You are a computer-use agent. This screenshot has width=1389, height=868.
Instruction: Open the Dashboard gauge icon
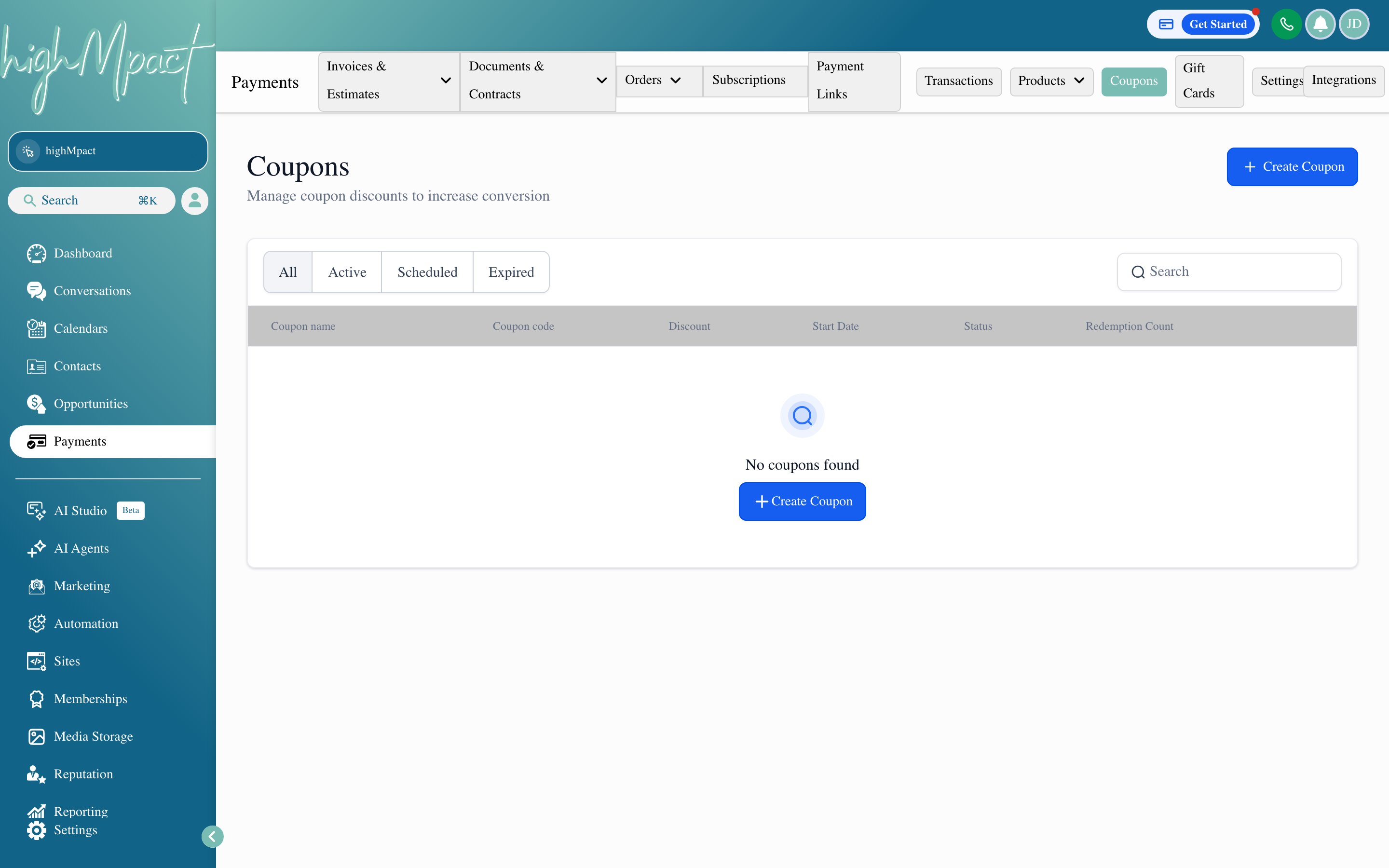[x=36, y=253]
